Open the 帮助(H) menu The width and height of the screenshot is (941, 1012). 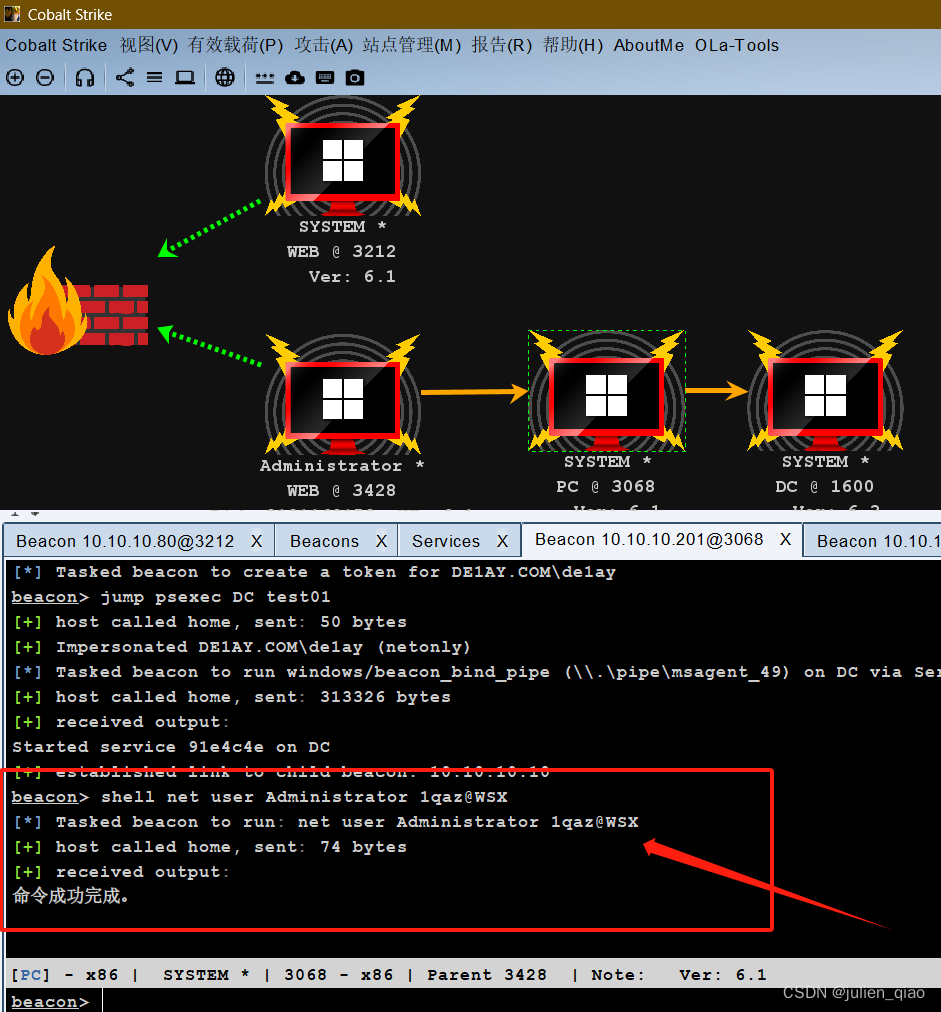572,45
